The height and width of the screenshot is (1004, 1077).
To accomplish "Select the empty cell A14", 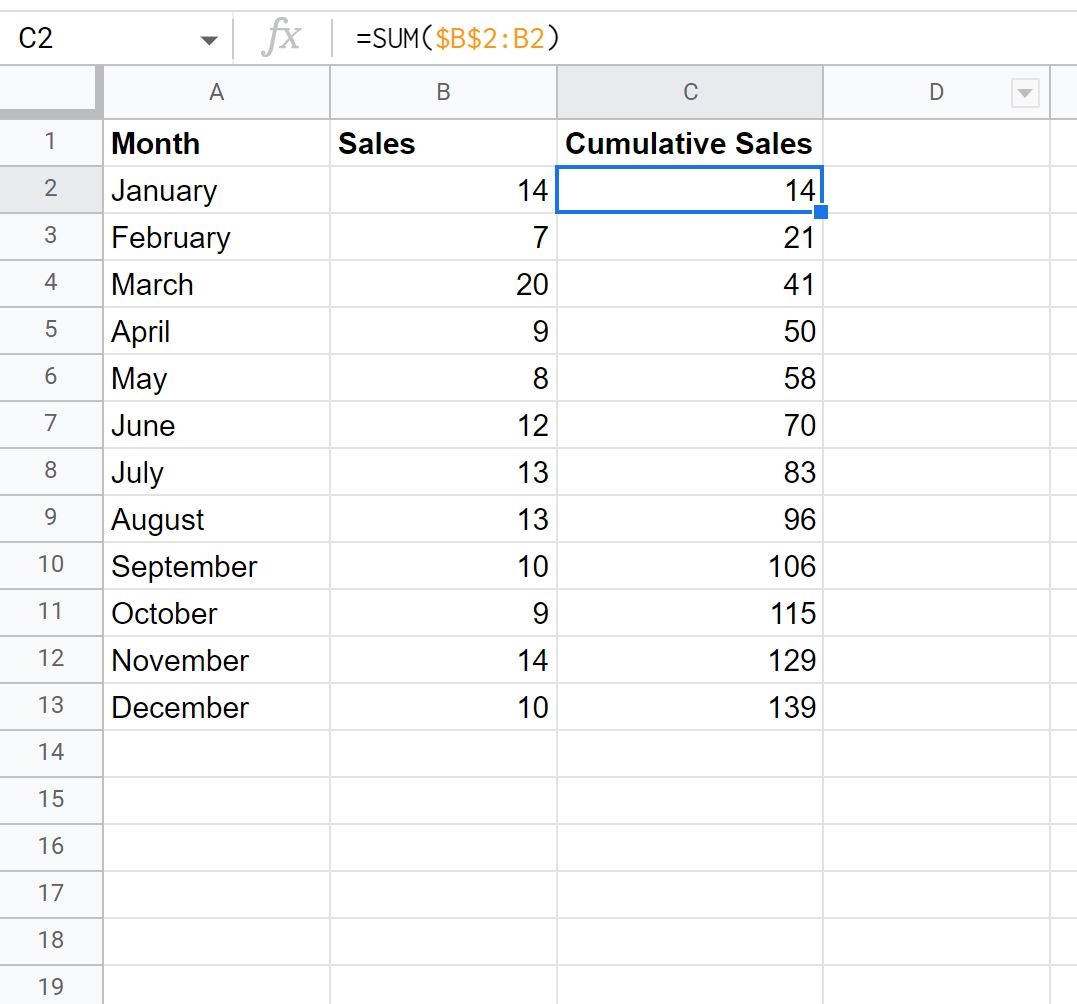I will click(216, 754).
